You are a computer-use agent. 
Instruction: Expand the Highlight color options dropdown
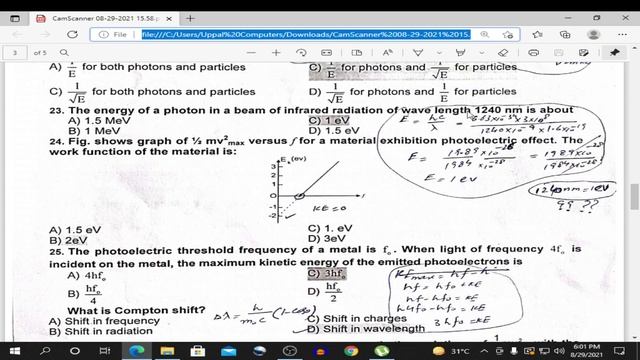coord(482,53)
